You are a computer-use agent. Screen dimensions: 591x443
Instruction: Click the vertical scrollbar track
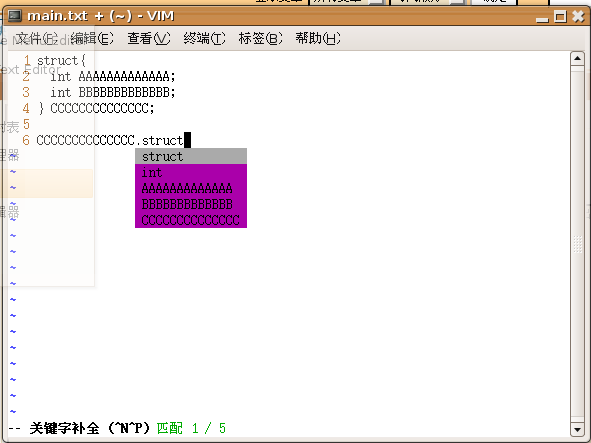point(577,244)
